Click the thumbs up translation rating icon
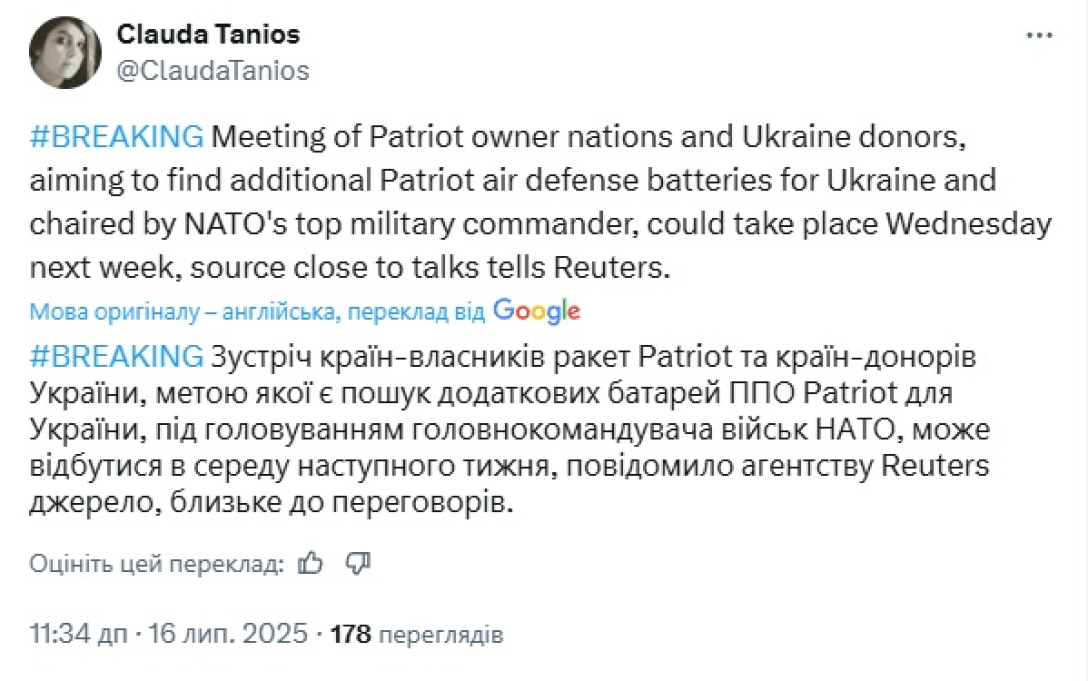The height and width of the screenshot is (681, 1088). 311,563
